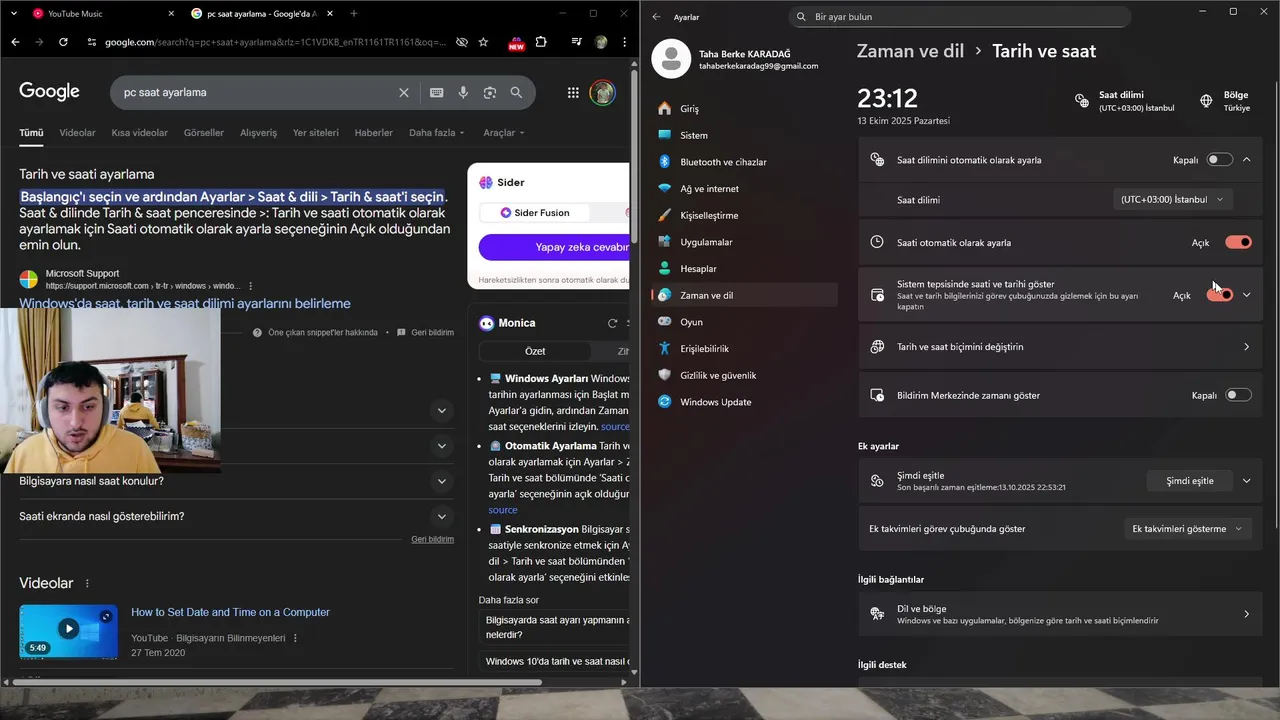The width and height of the screenshot is (1280, 720).
Task: Open Daha fazla search filter dropdown
Action: (438, 133)
